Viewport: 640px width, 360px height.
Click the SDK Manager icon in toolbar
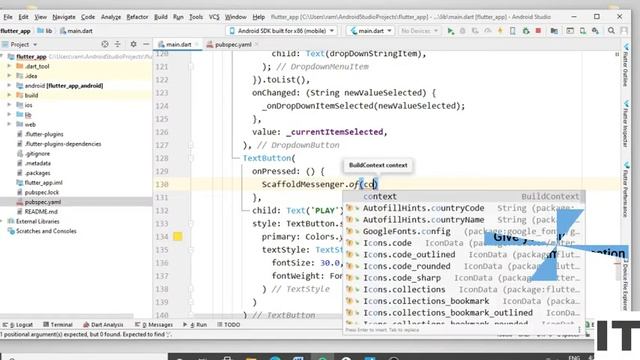596,31
